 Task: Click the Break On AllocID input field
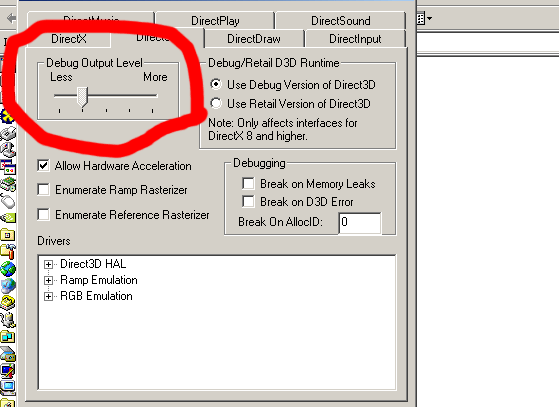pyautogui.click(x=360, y=223)
